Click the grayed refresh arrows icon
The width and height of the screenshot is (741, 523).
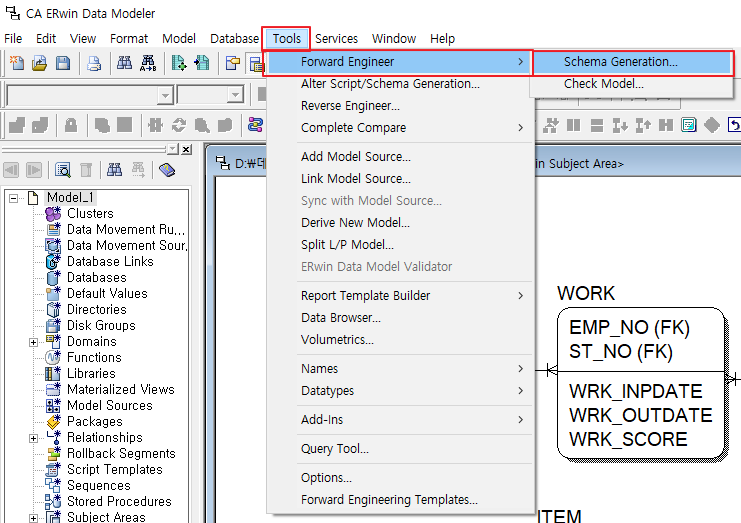179,125
